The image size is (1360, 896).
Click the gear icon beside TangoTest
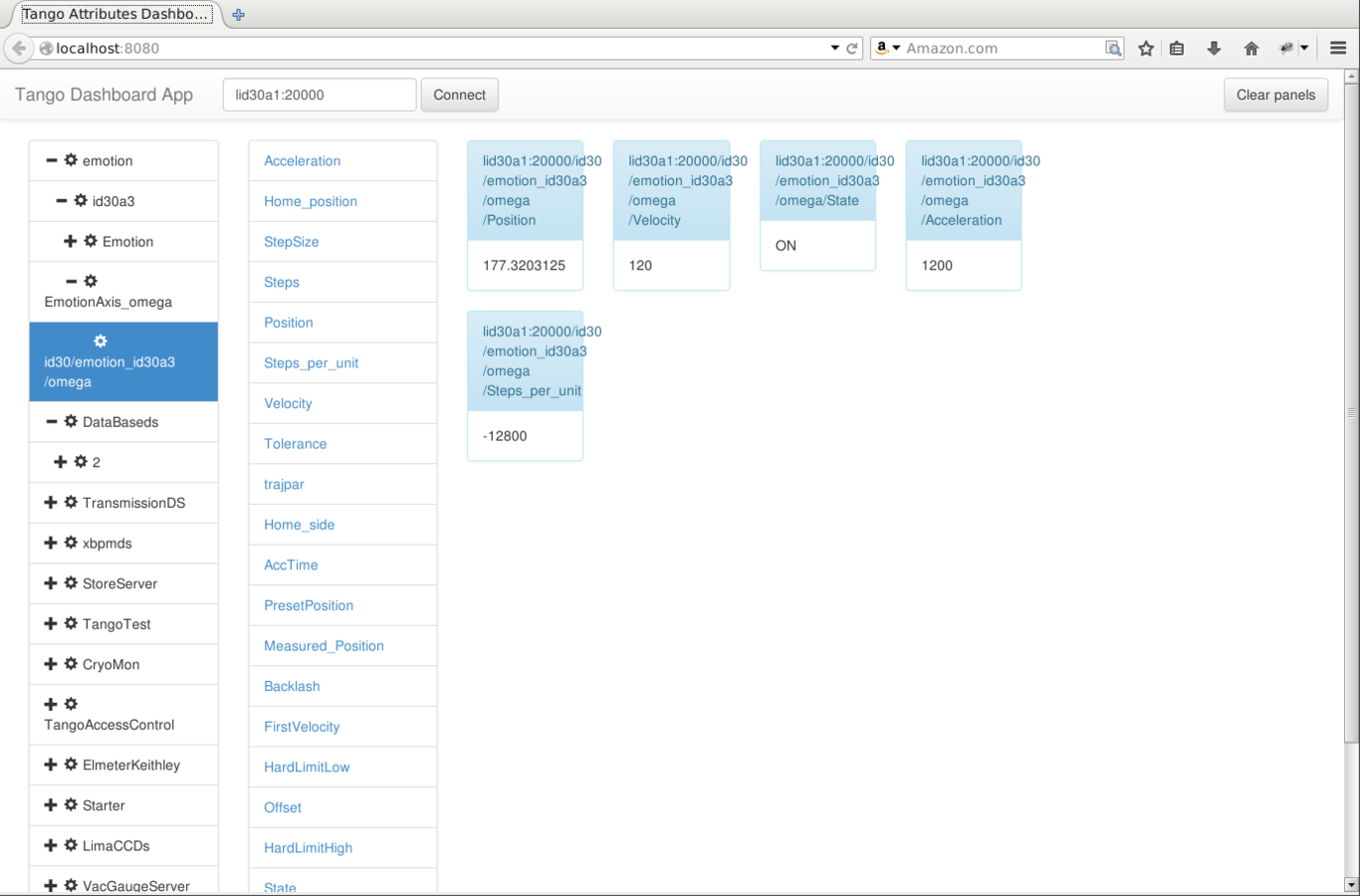click(71, 623)
